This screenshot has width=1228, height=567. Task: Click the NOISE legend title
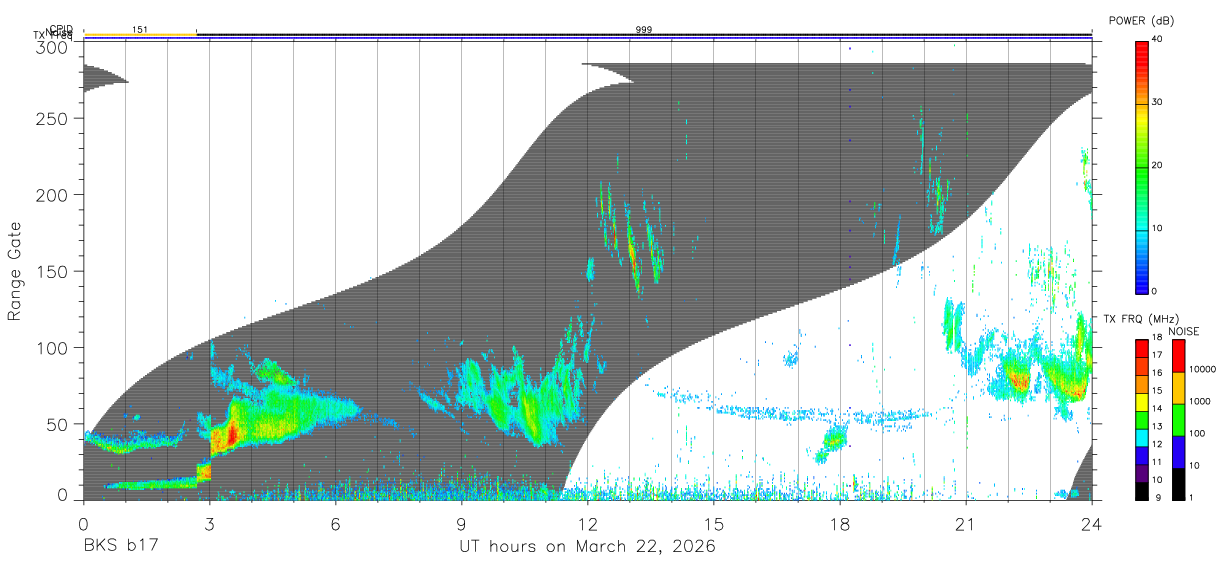tap(1184, 331)
